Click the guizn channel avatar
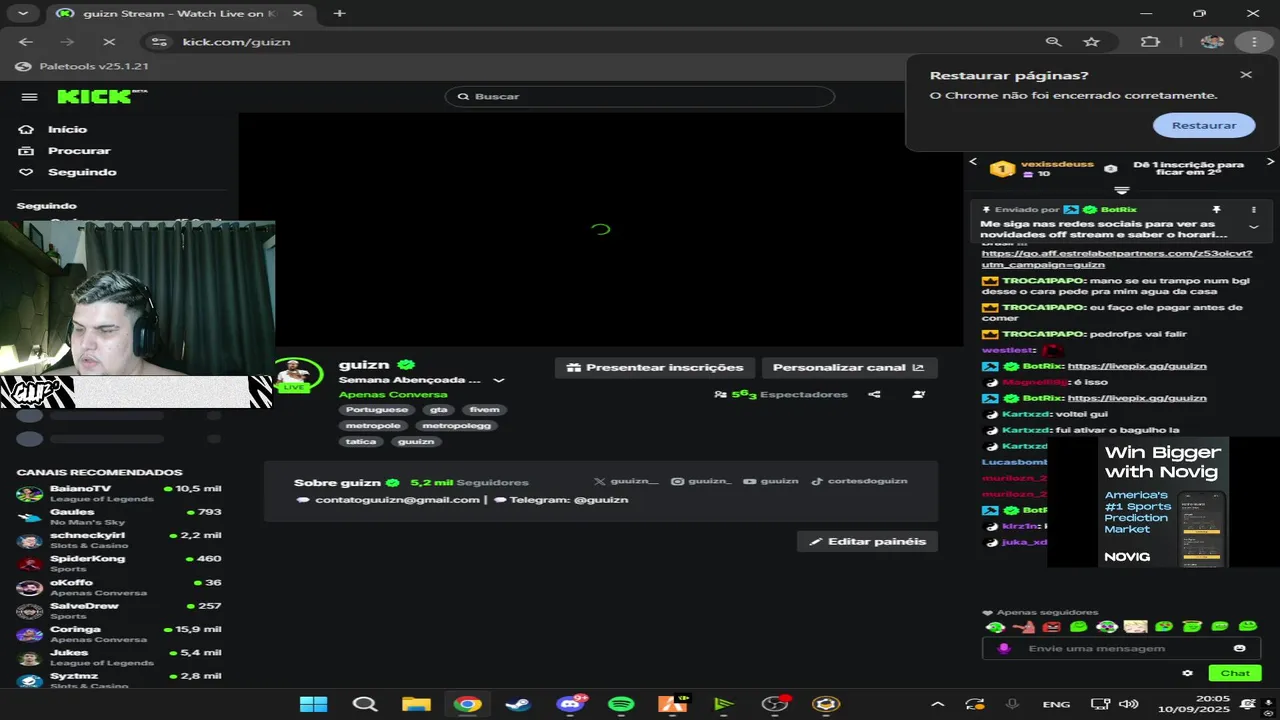 pos(297,374)
